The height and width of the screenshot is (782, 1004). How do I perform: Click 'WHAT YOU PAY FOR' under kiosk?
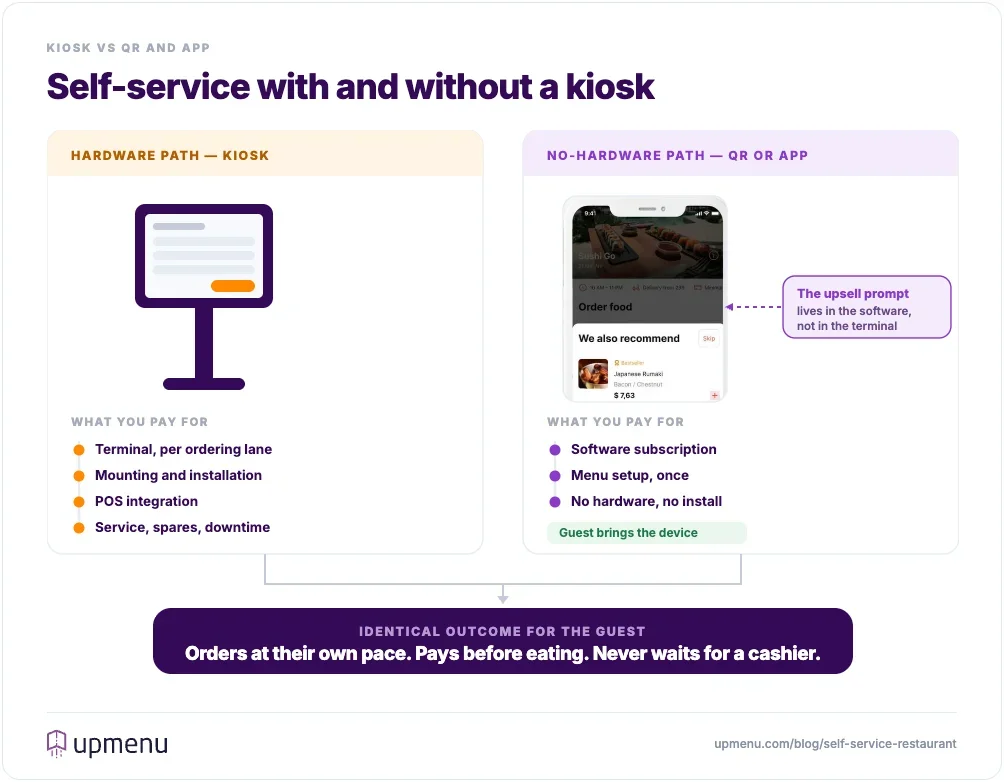(140, 422)
